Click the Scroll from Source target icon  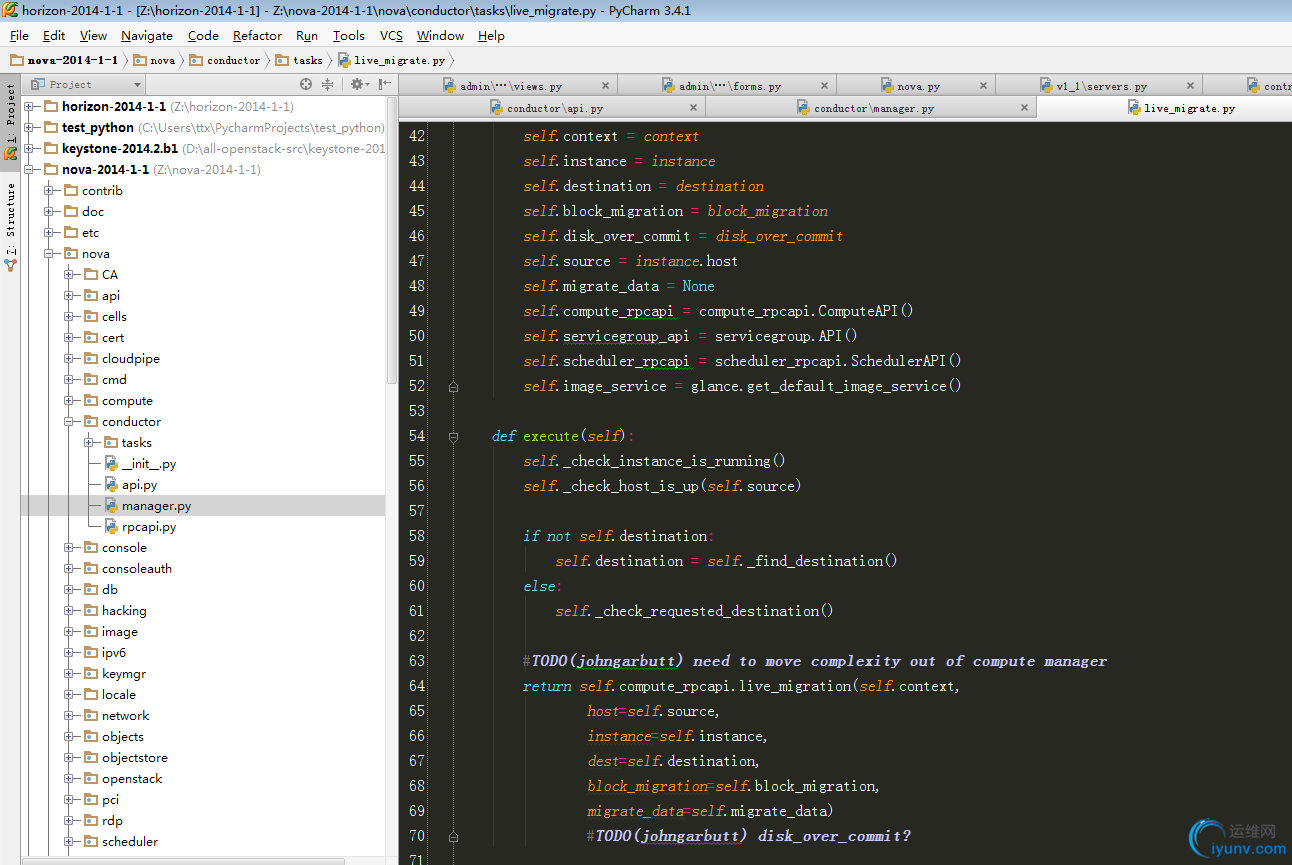(x=306, y=85)
